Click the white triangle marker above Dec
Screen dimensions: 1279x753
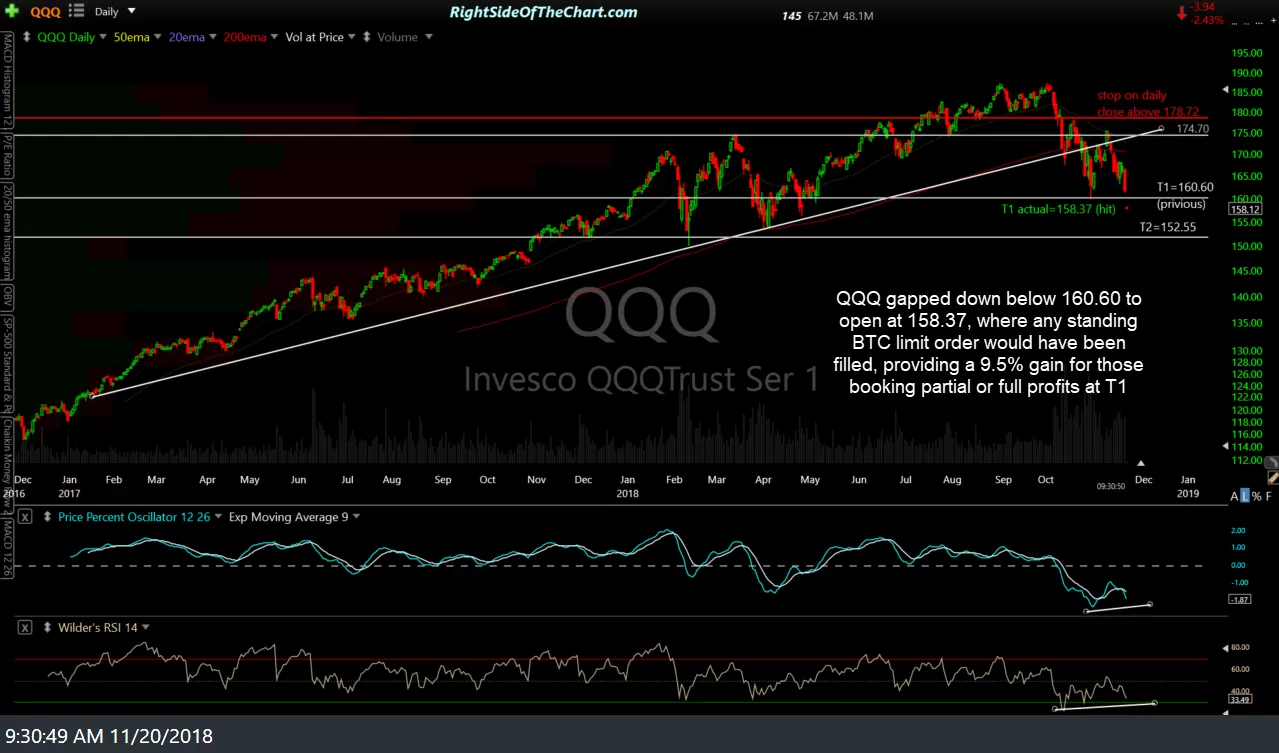[1141, 463]
